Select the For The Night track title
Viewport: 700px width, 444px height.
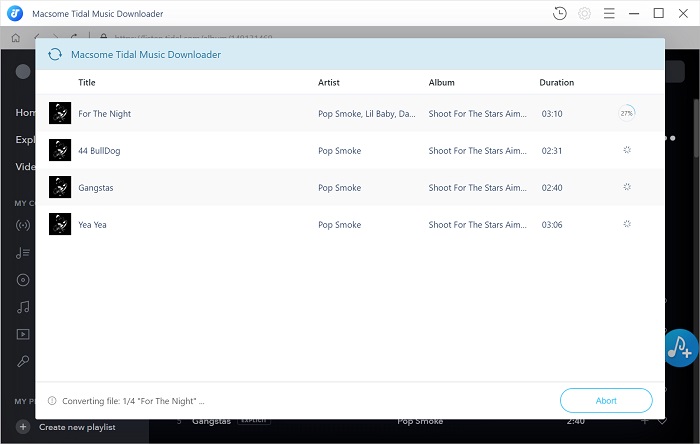click(x=104, y=114)
